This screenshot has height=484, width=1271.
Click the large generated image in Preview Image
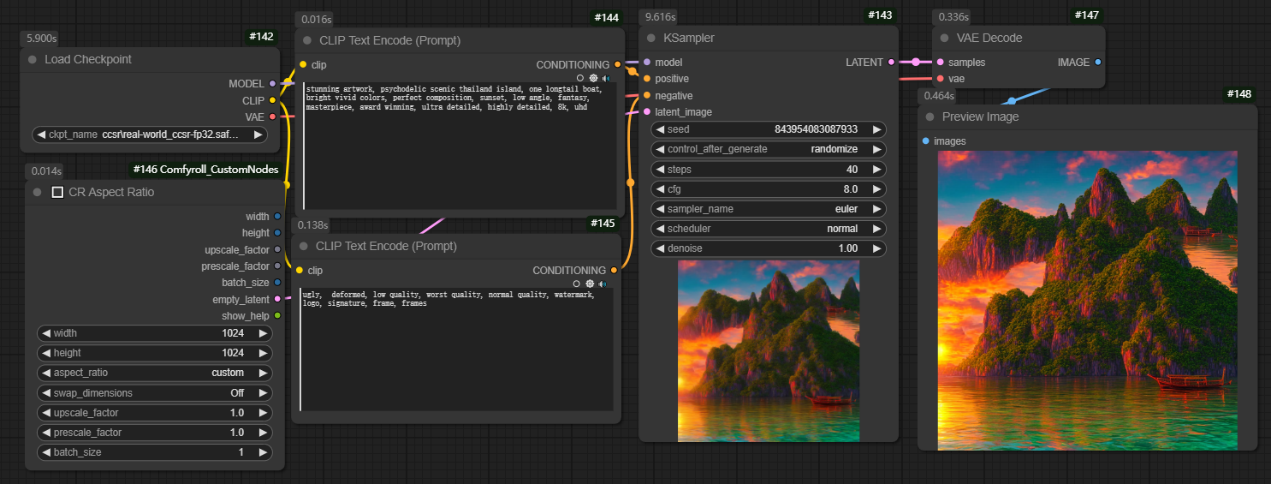tap(1087, 300)
